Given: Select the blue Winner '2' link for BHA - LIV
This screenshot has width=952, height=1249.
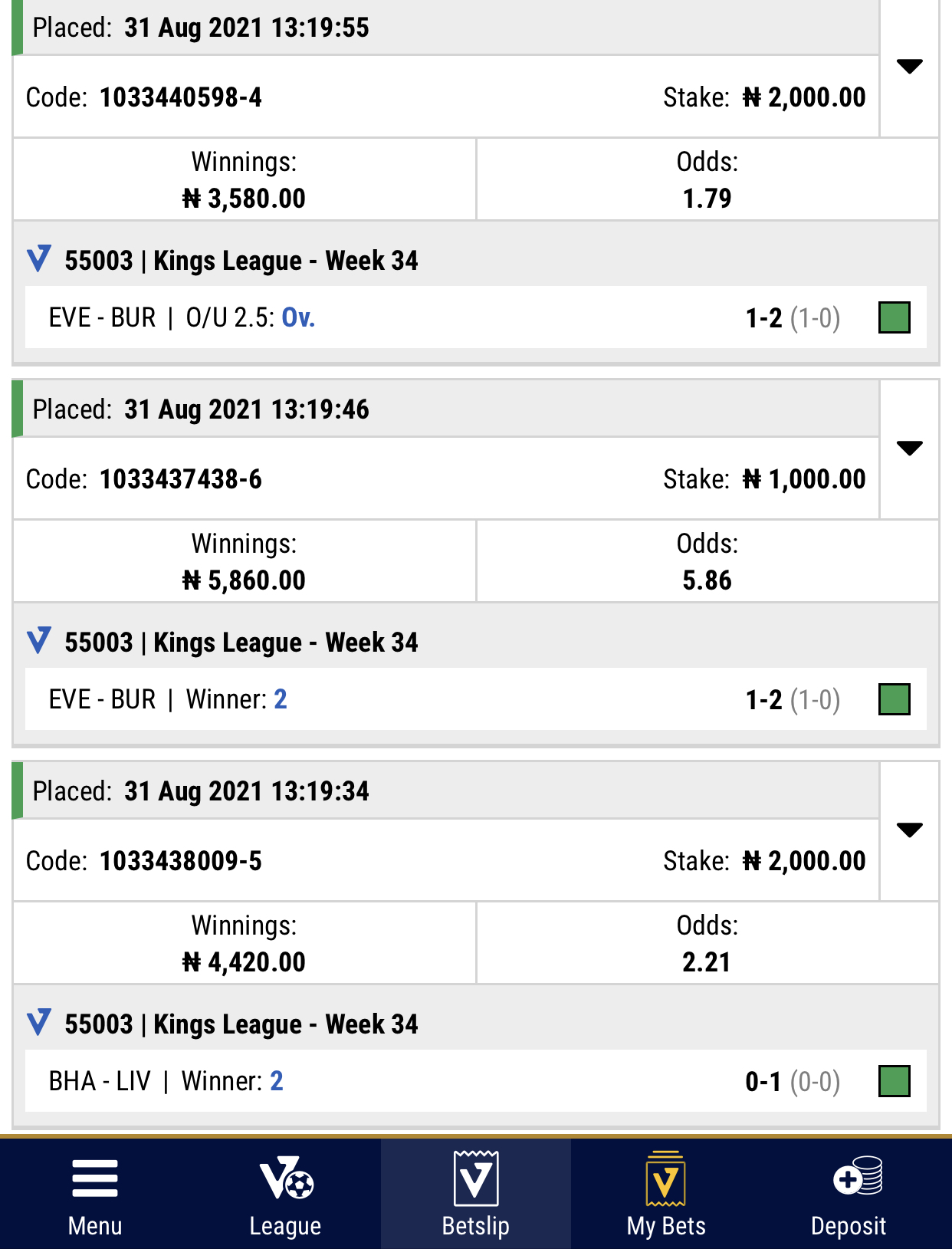Looking at the screenshot, I should 277,1081.
